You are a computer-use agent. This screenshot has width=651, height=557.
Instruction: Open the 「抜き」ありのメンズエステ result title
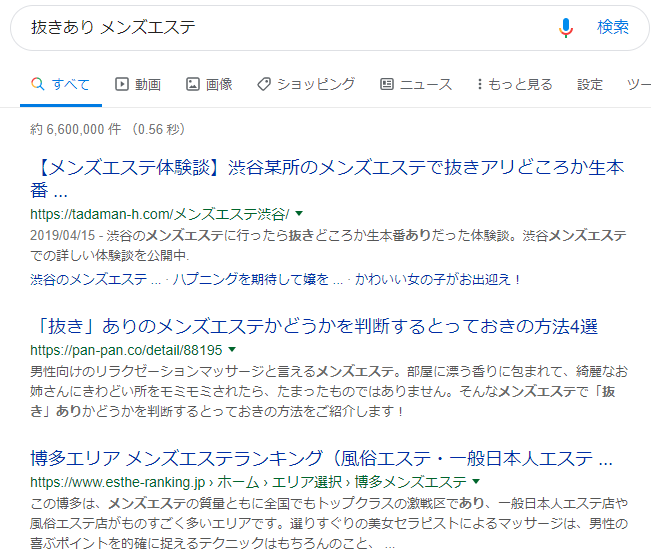pos(314,327)
